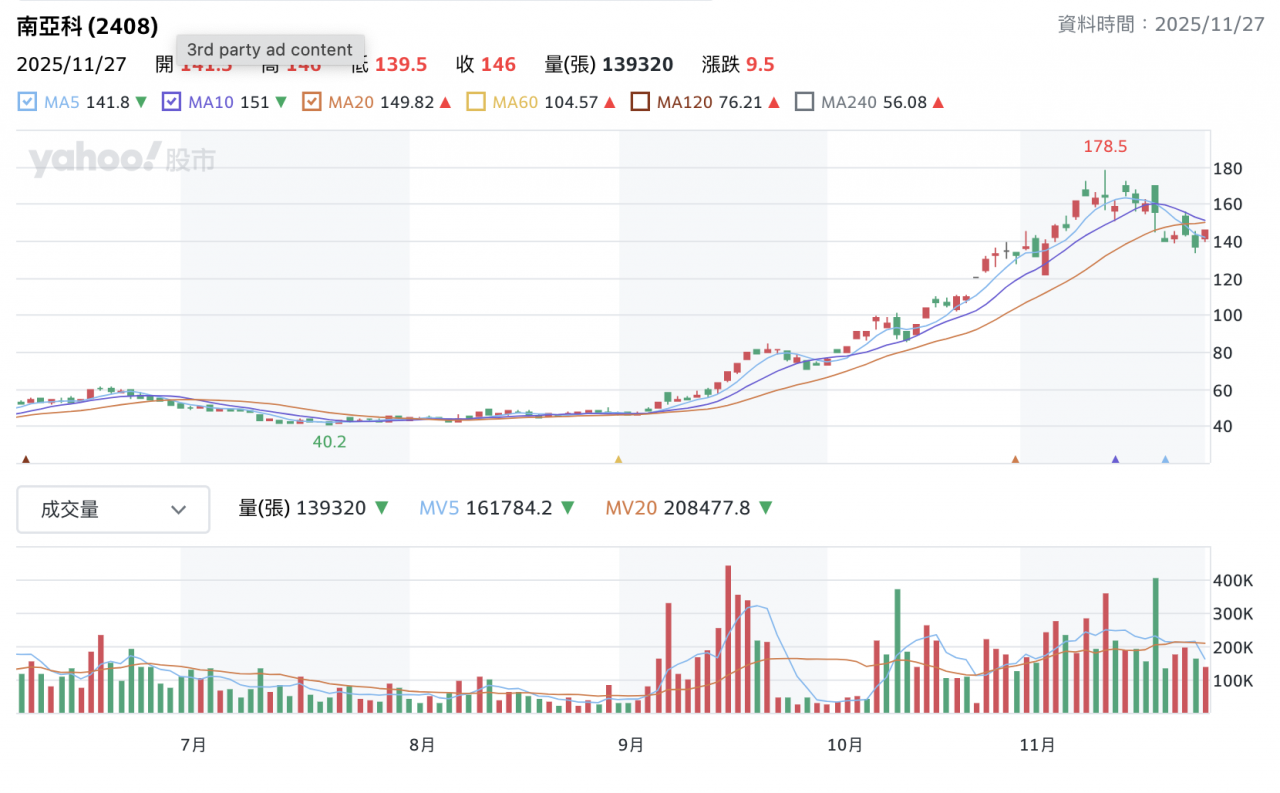Click the green down arrow beside MA5 value
Screen dimensions: 1280x793
point(141,102)
